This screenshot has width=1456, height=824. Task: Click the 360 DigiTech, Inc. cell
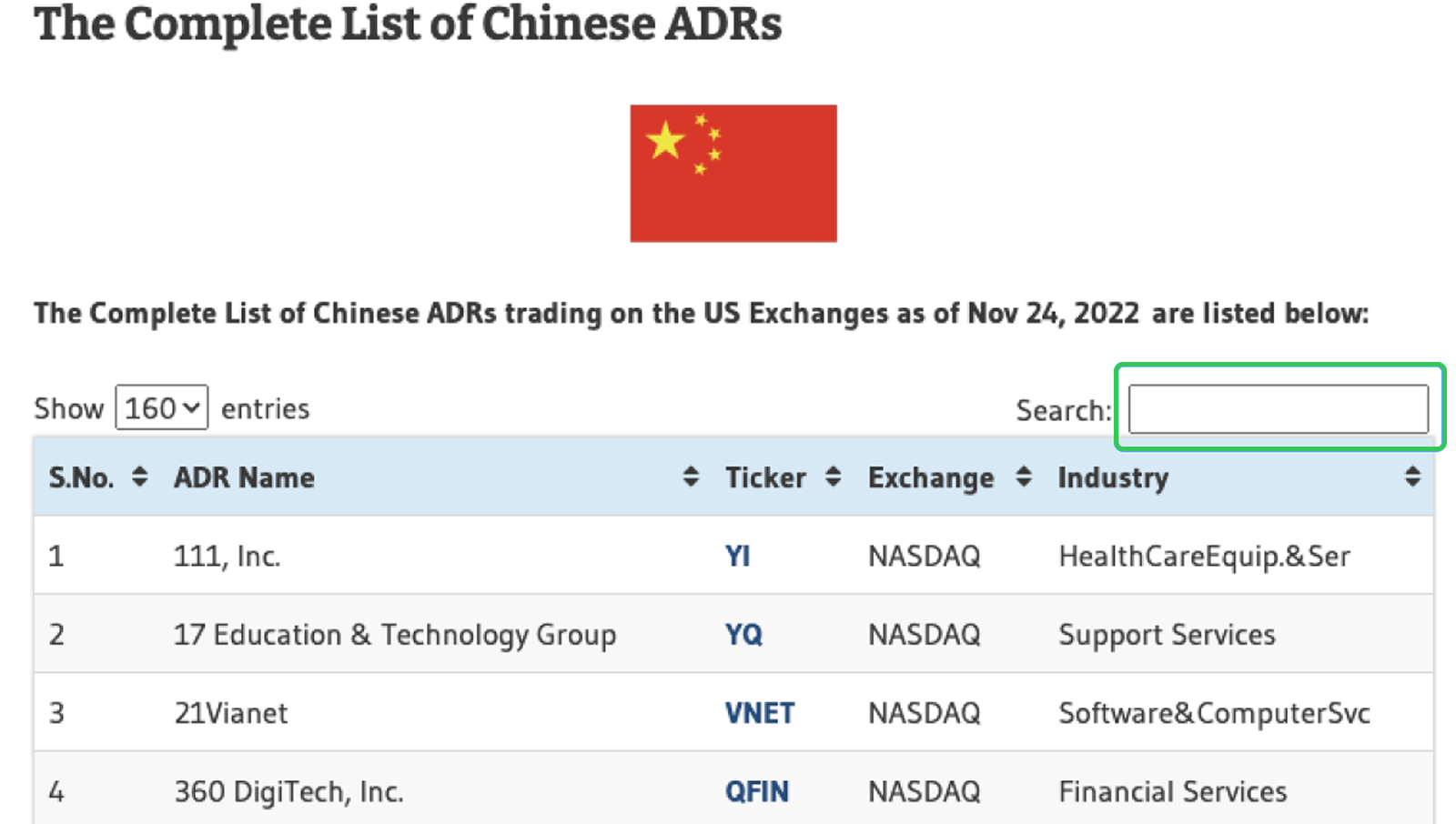coord(288,791)
